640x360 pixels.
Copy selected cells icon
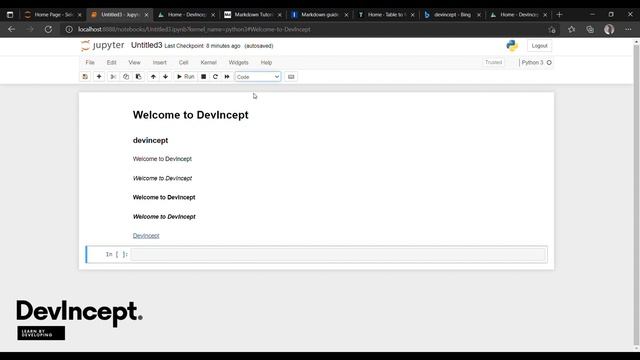click(x=126, y=77)
